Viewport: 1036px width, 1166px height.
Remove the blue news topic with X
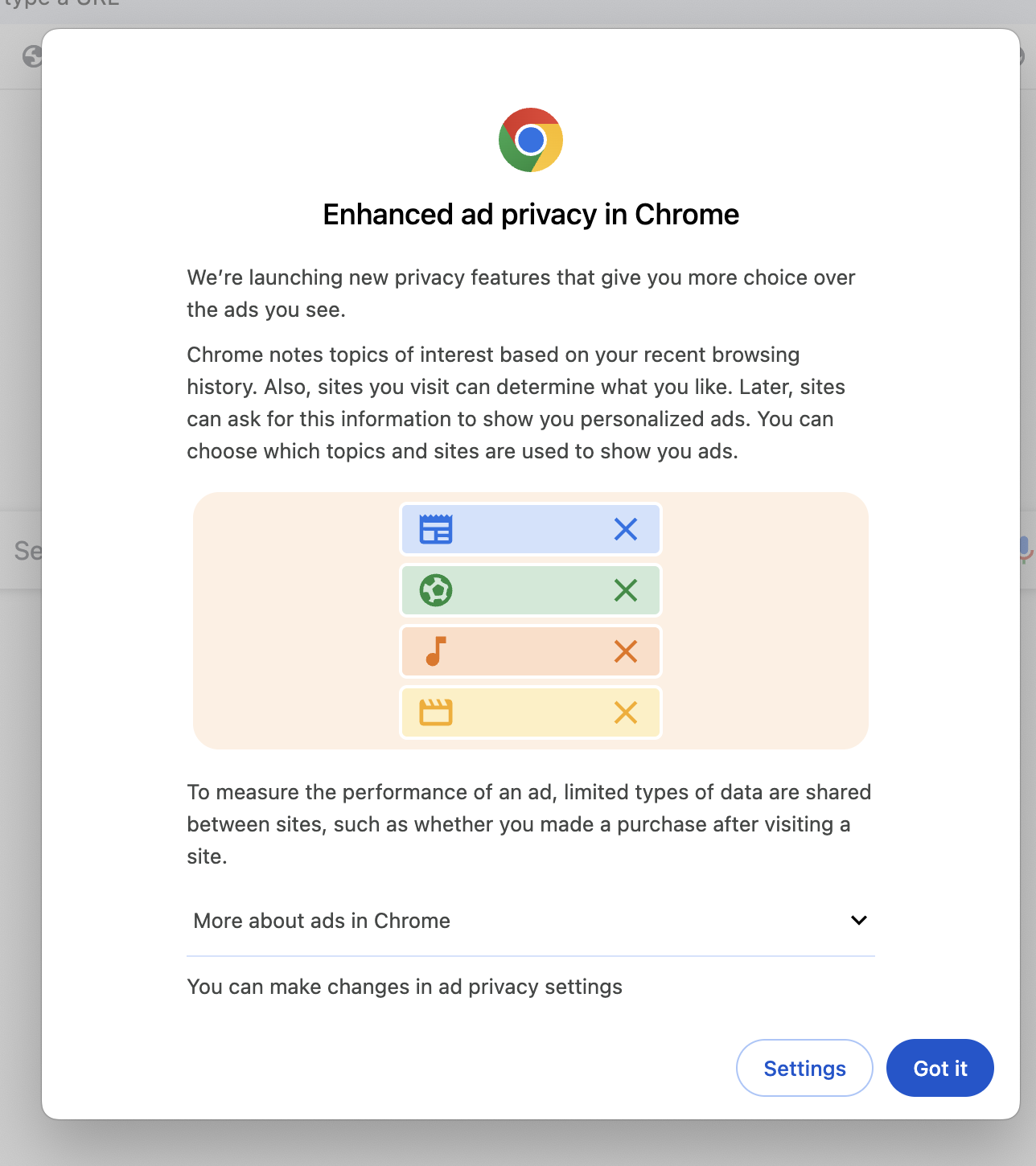(626, 529)
